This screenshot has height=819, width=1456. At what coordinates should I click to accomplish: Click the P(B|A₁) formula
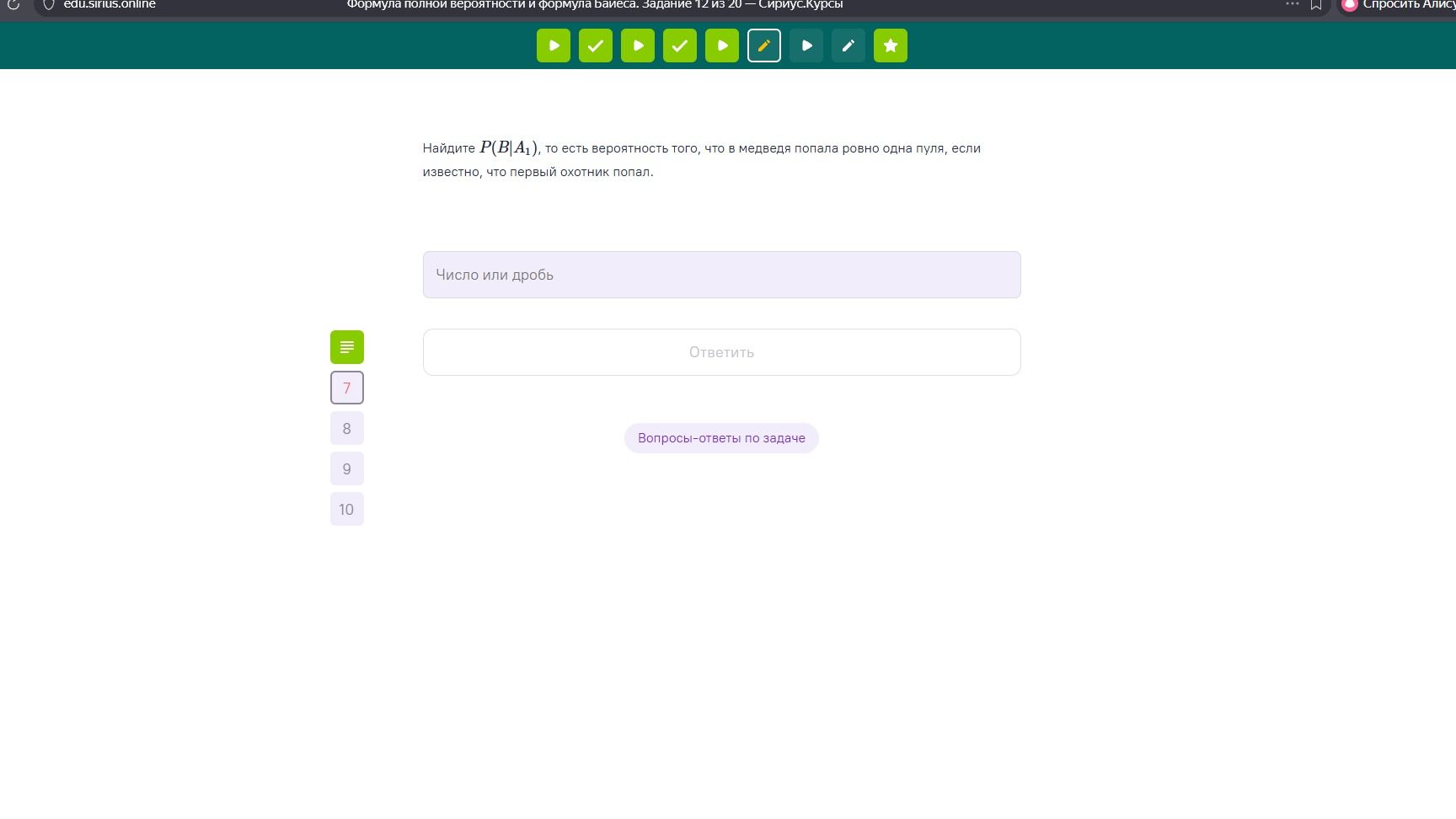click(x=509, y=147)
